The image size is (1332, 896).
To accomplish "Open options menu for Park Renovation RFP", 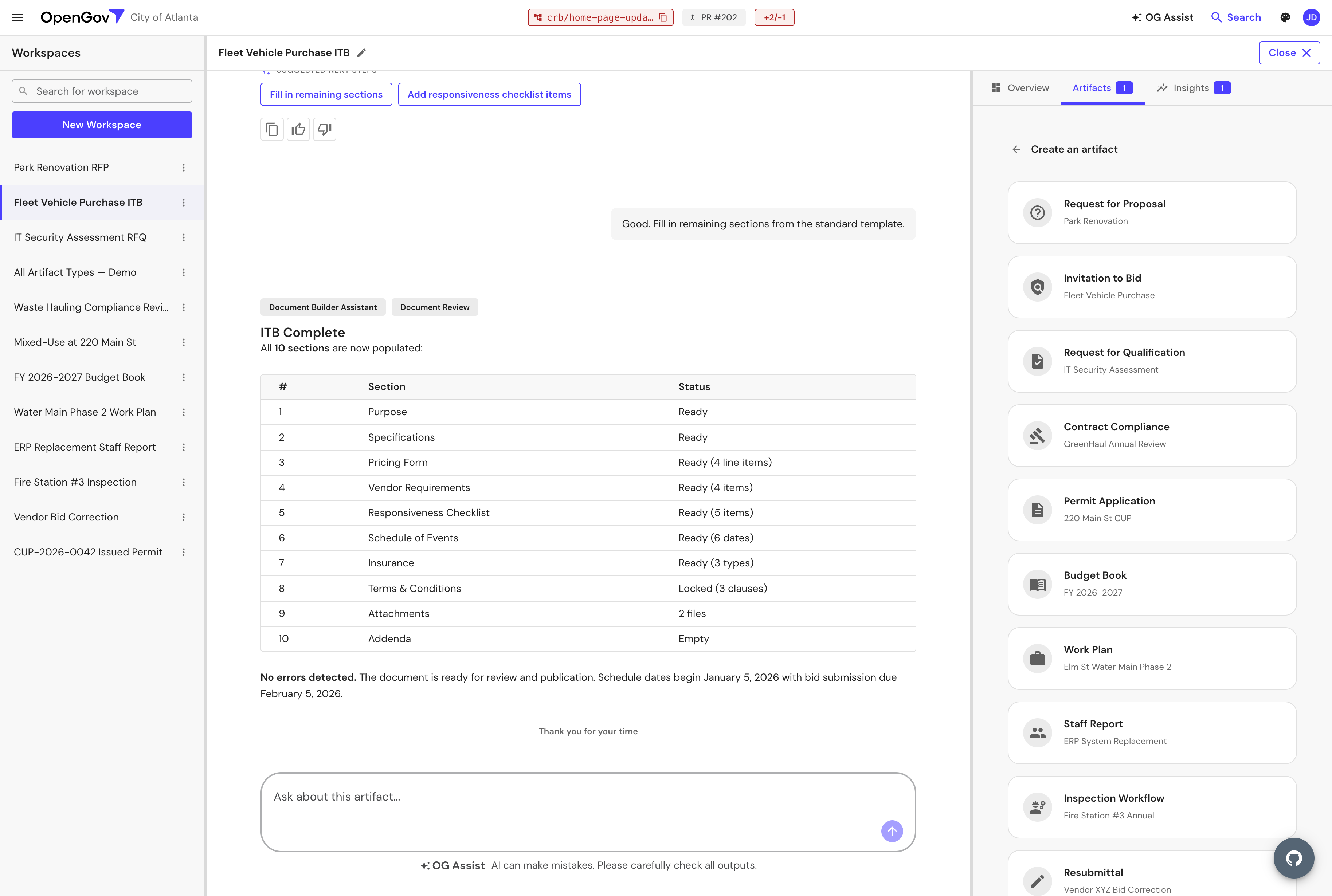I will (x=183, y=168).
